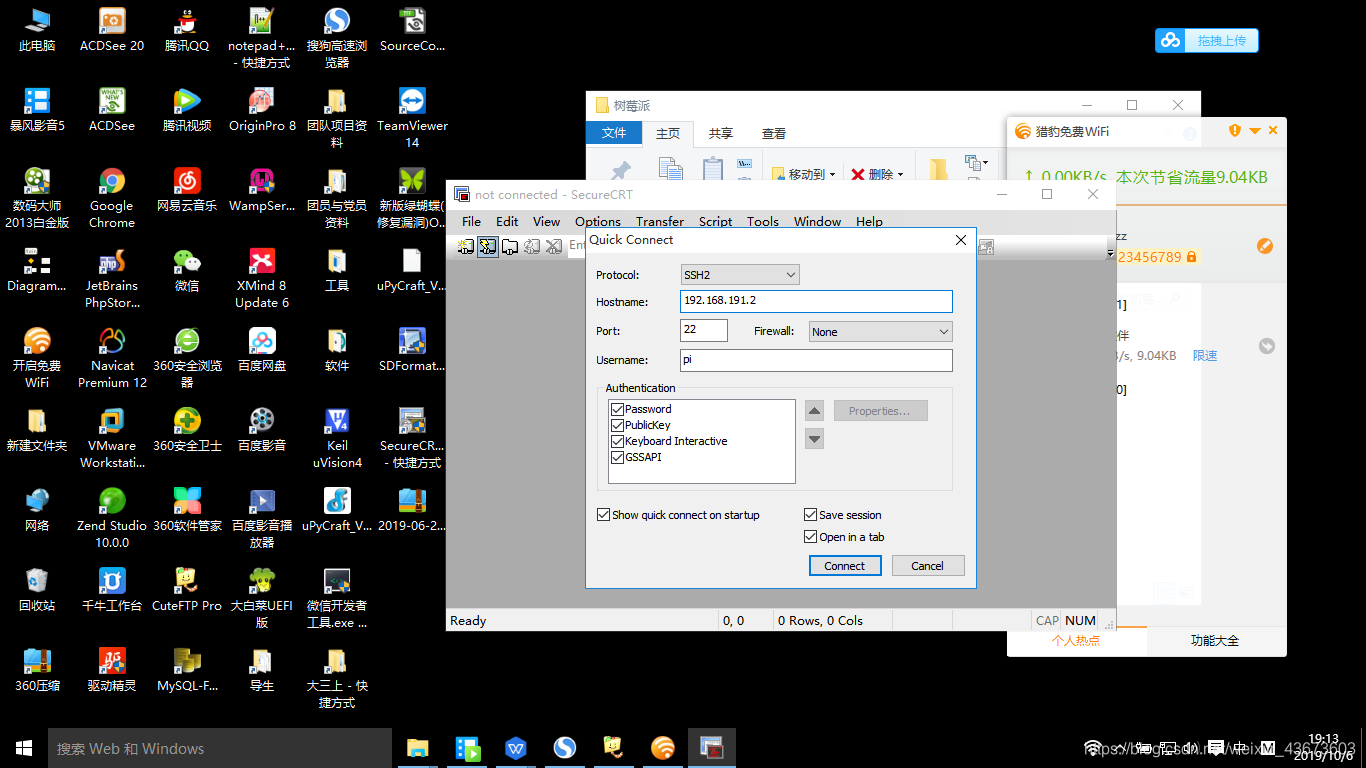1366x768 pixels.
Task: Open the WiFi window title bar dropdown arrow
Action: (1255, 131)
